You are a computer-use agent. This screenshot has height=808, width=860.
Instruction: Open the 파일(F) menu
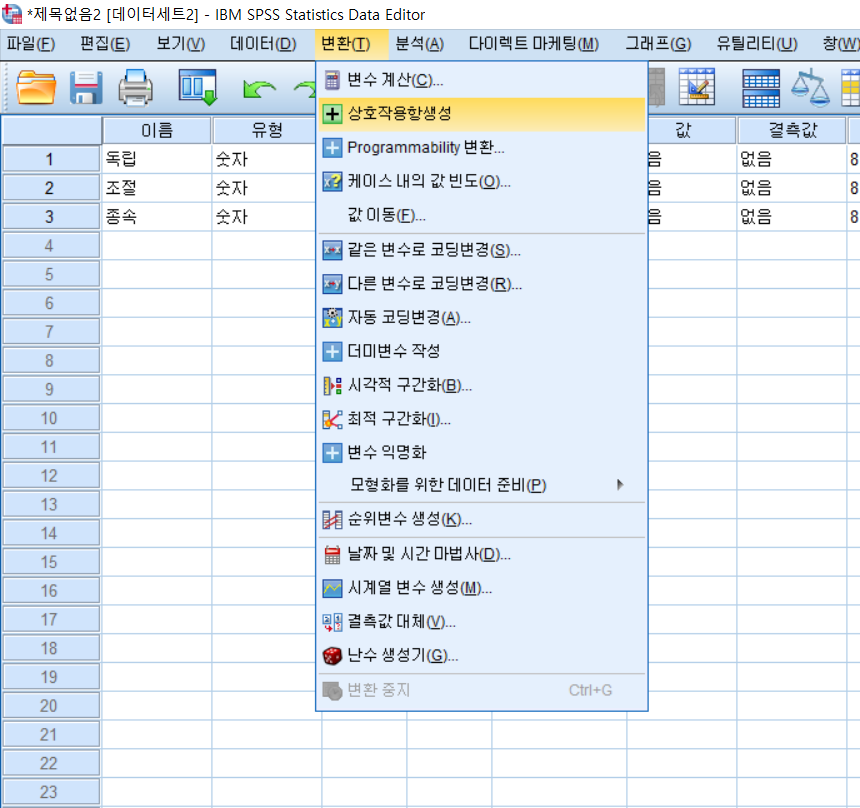click(x=31, y=43)
